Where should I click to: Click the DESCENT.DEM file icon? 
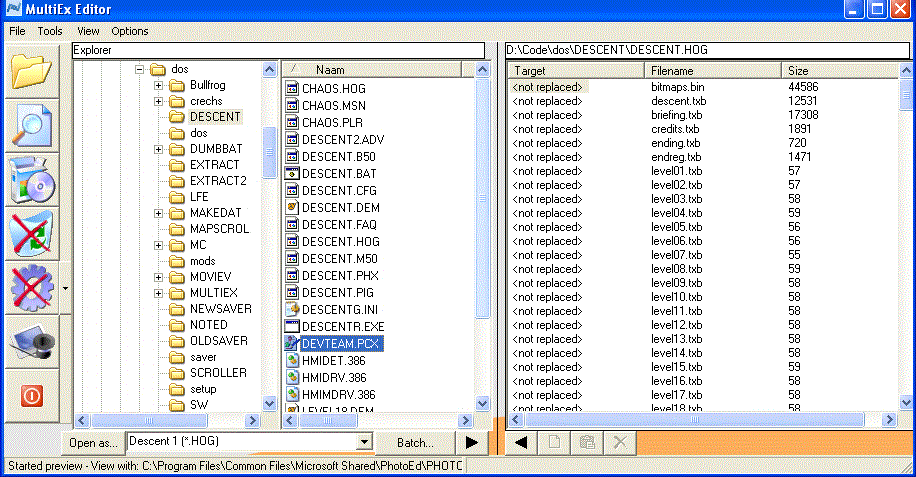(x=292, y=207)
